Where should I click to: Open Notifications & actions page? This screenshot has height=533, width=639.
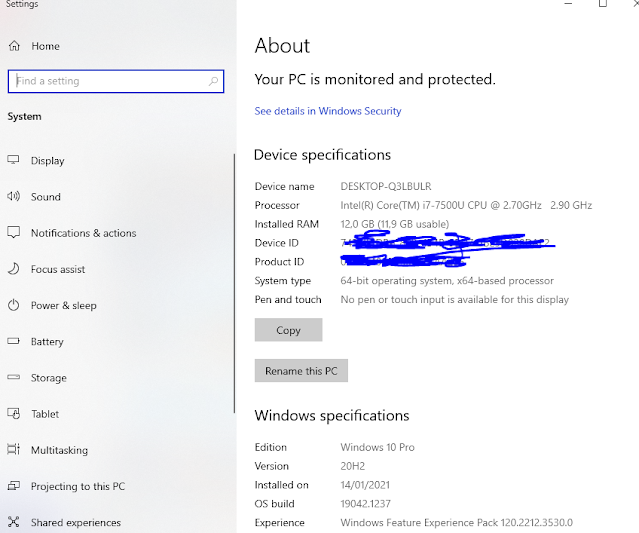pyautogui.click(x=84, y=233)
